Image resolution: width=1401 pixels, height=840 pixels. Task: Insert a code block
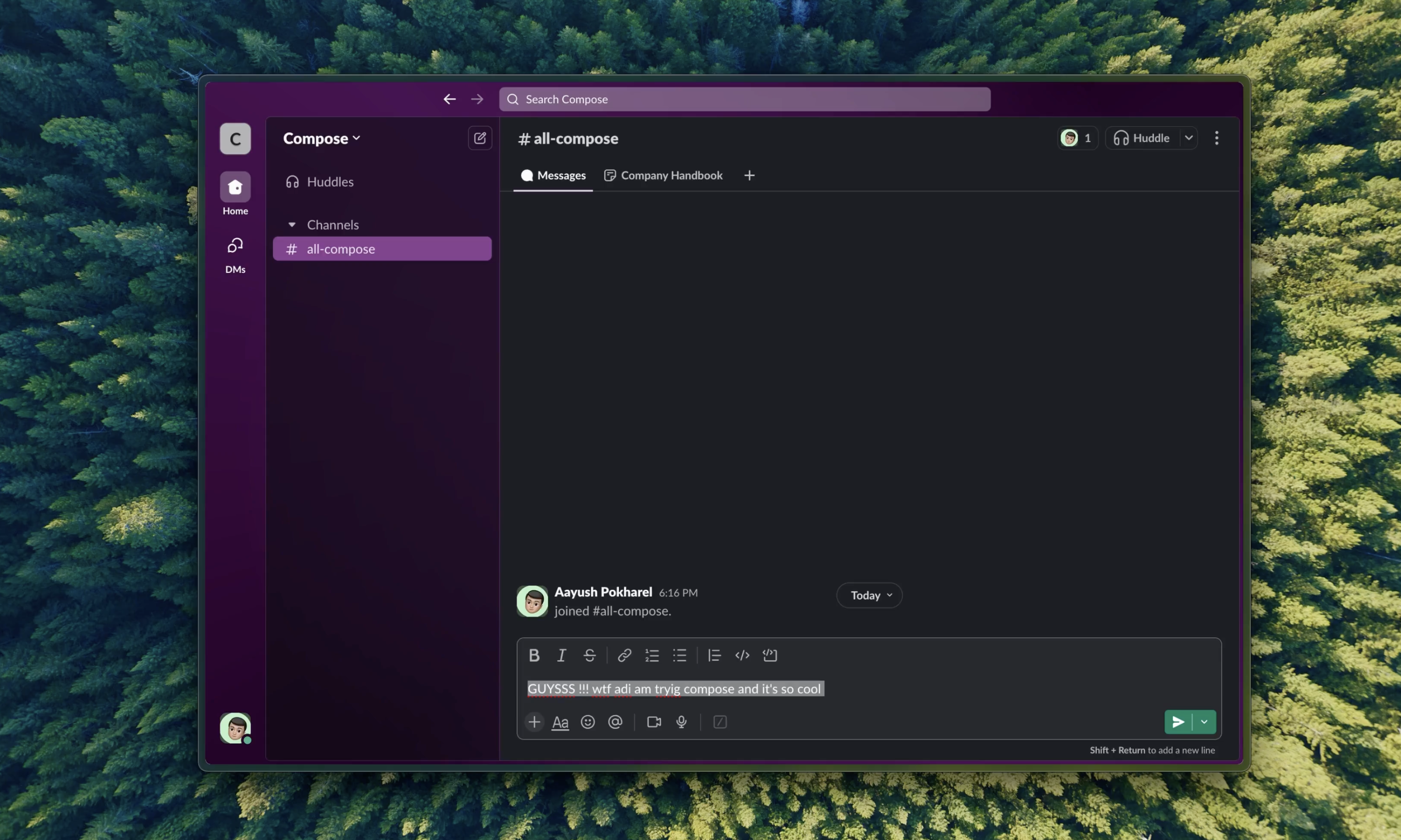770,655
